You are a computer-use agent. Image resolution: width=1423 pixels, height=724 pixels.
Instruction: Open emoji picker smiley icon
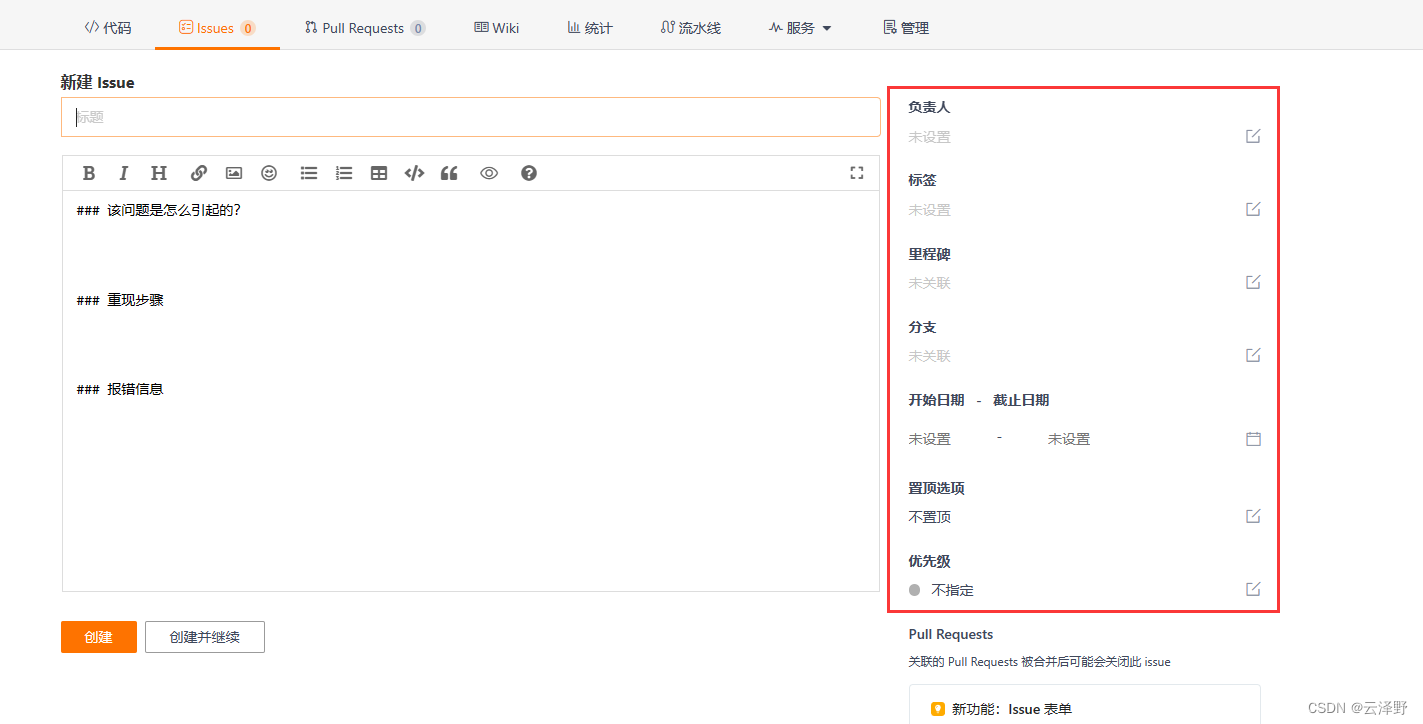(x=269, y=173)
